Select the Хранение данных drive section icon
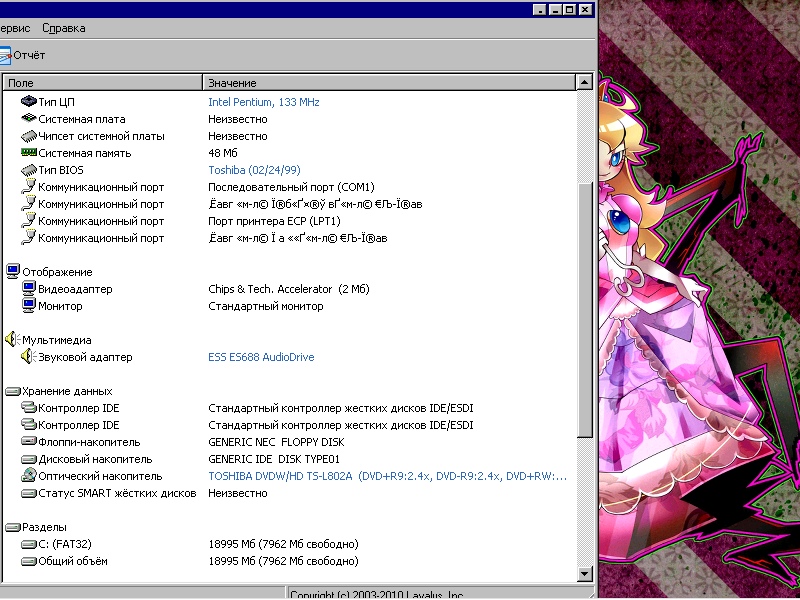800x600 pixels. pos(13,391)
